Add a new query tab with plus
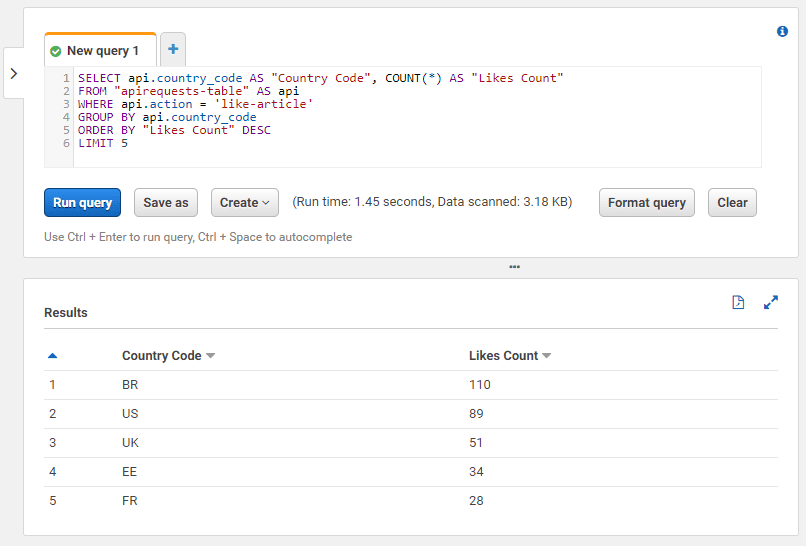 (173, 49)
